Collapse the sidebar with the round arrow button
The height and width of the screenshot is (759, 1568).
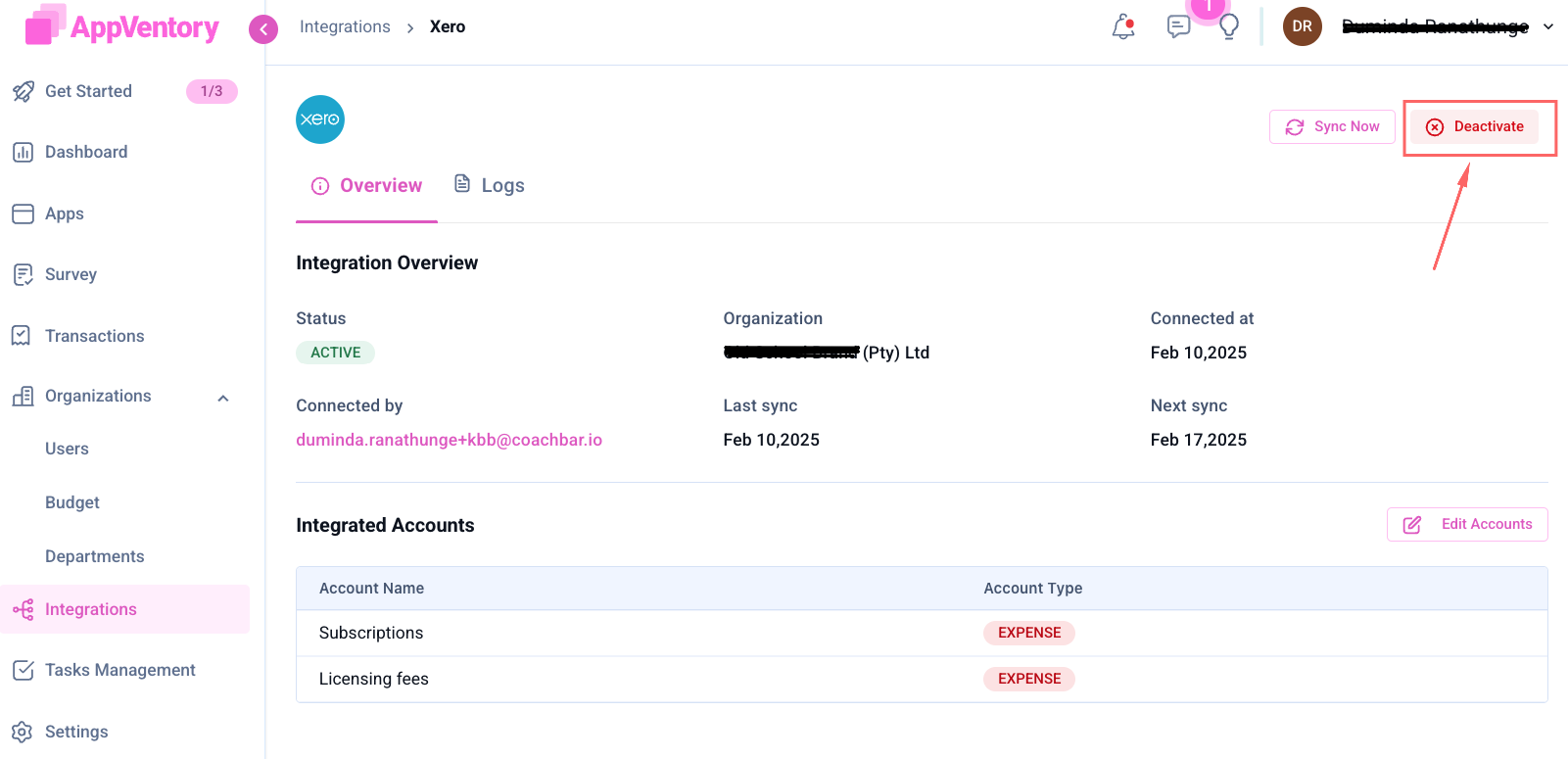263,29
